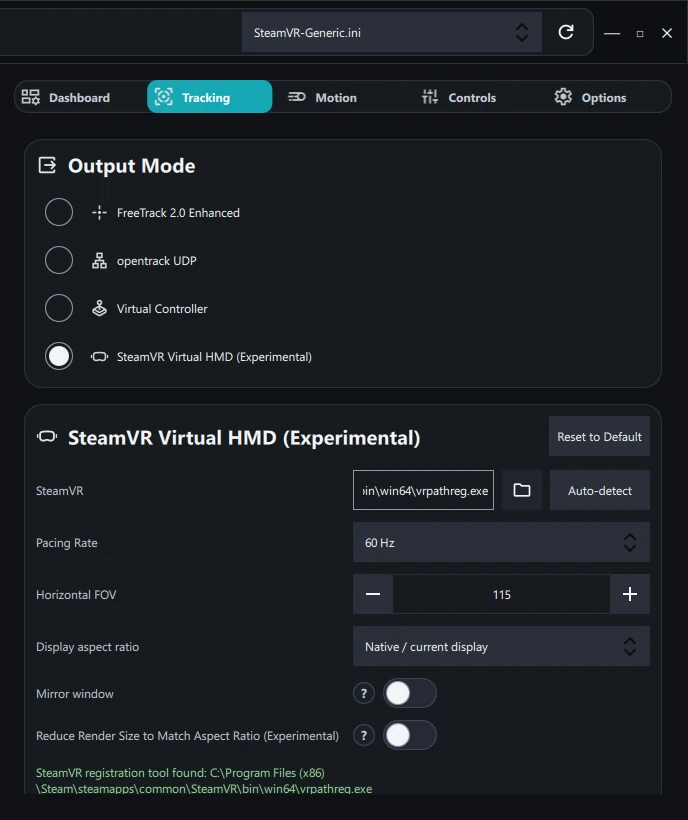Viewport: 688px width, 820px height.
Task: Minimize the application window
Action: 612,33
